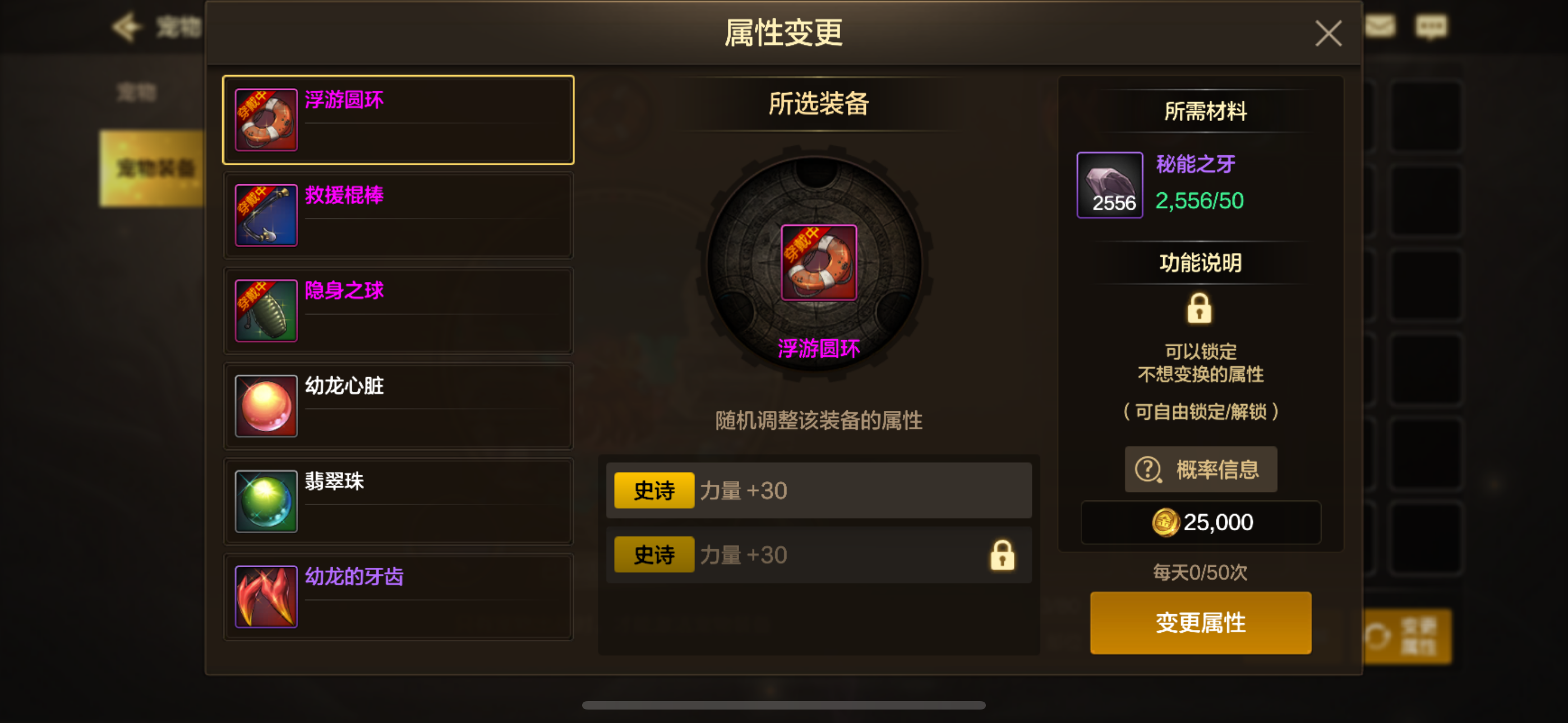Open the 秘能之牙 material icon
Image resolution: width=1568 pixels, height=723 pixels.
pyautogui.click(x=1110, y=184)
